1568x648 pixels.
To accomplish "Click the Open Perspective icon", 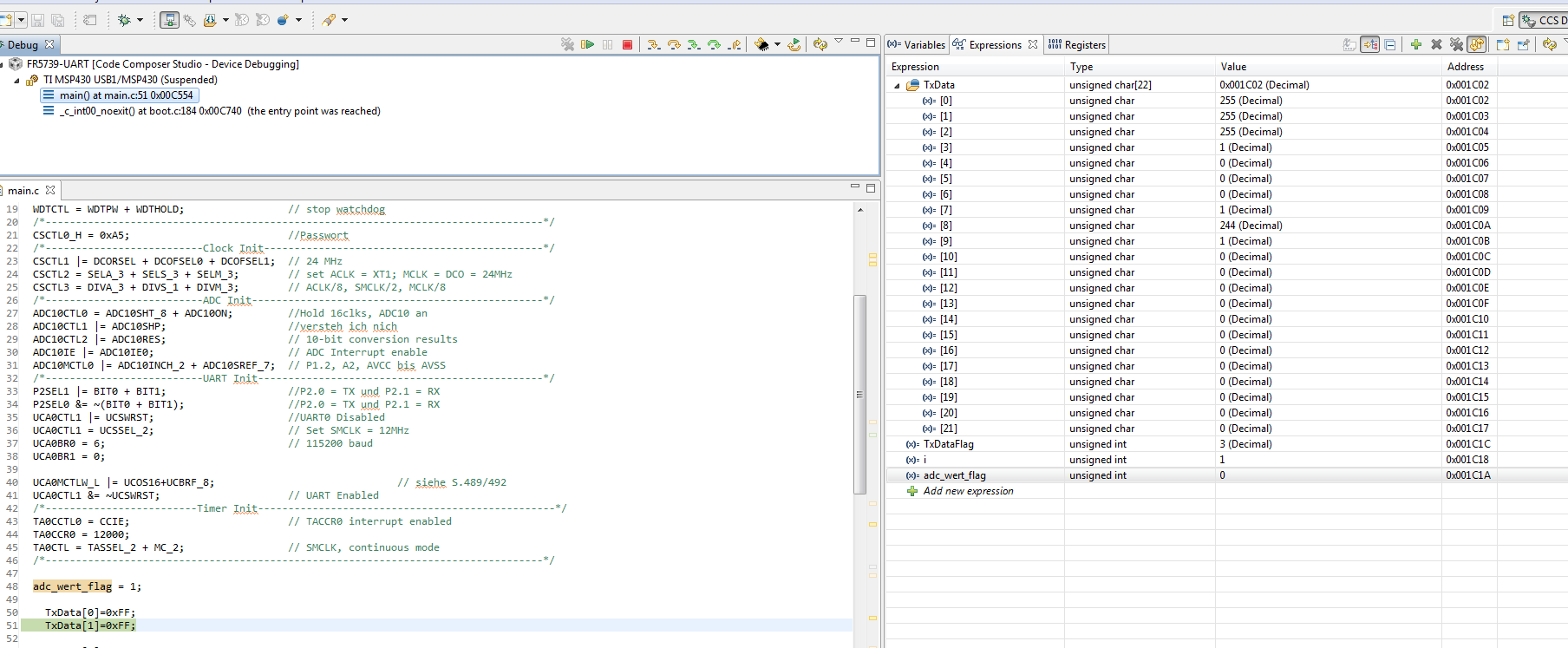I will click(x=1508, y=20).
